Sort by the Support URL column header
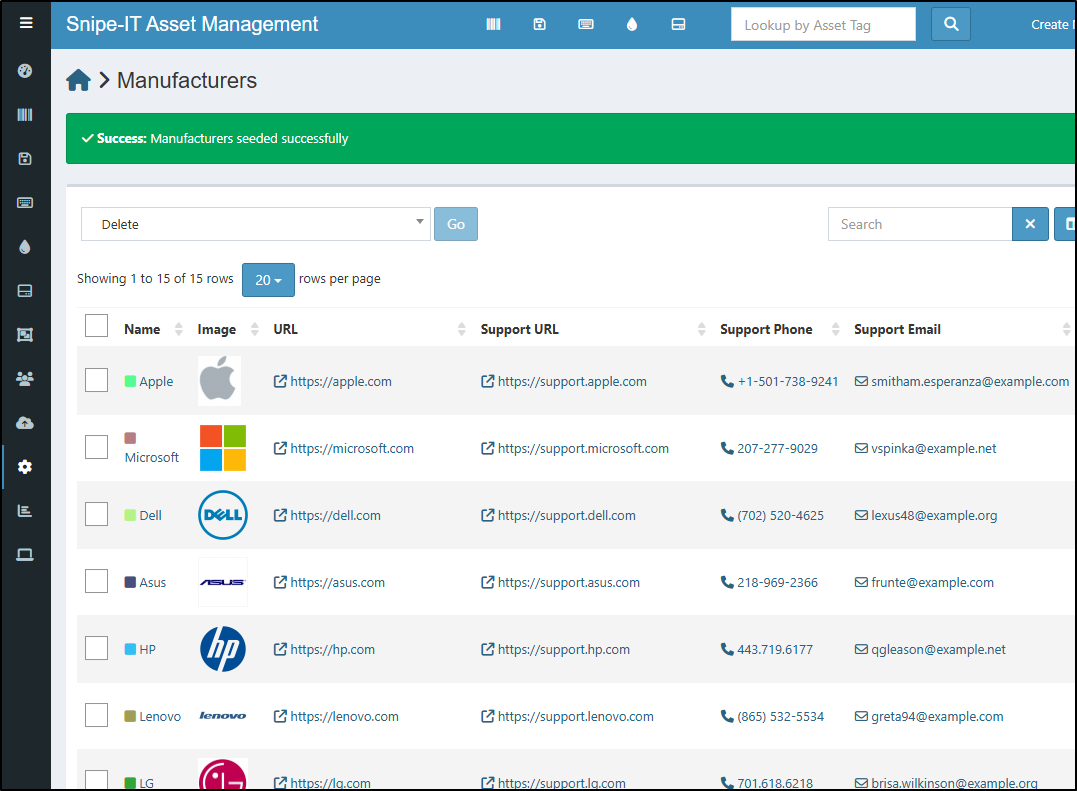Image resolution: width=1077 pixels, height=791 pixels. (x=520, y=329)
